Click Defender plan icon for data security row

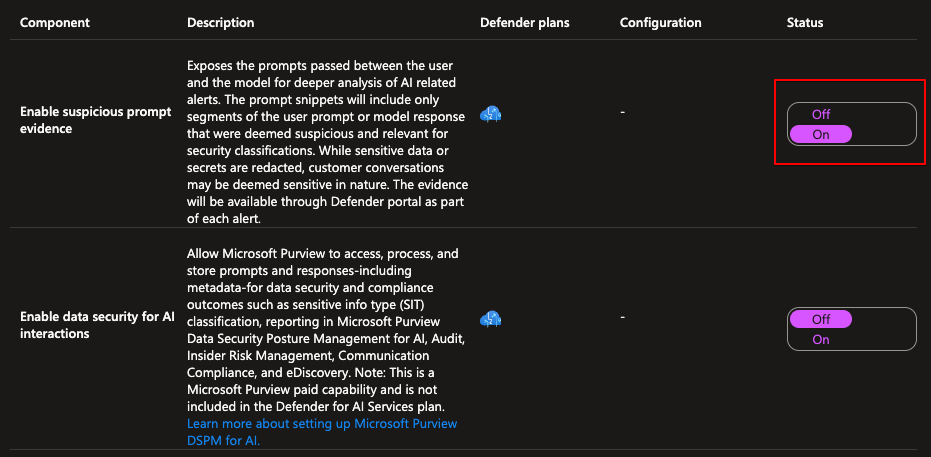[490, 319]
